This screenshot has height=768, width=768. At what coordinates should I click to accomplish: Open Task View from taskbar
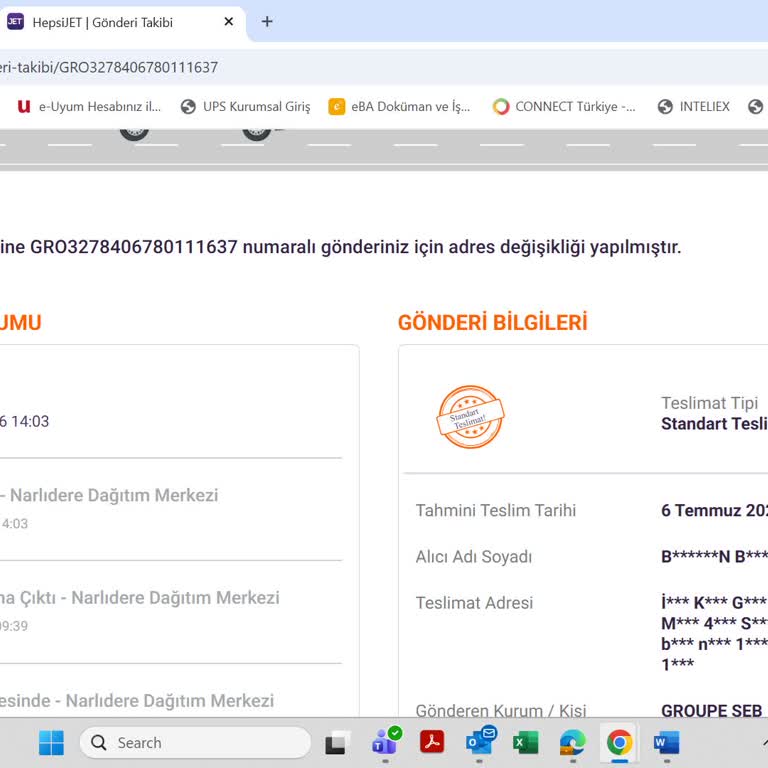337,743
